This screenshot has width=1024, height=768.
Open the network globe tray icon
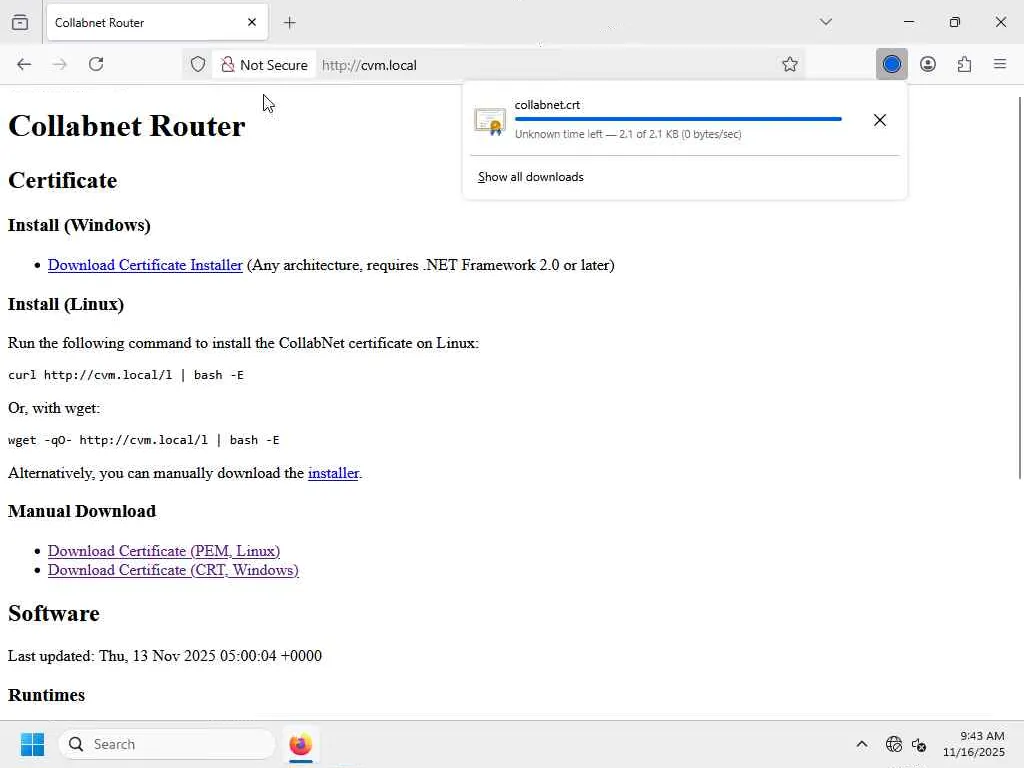[x=893, y=744]
